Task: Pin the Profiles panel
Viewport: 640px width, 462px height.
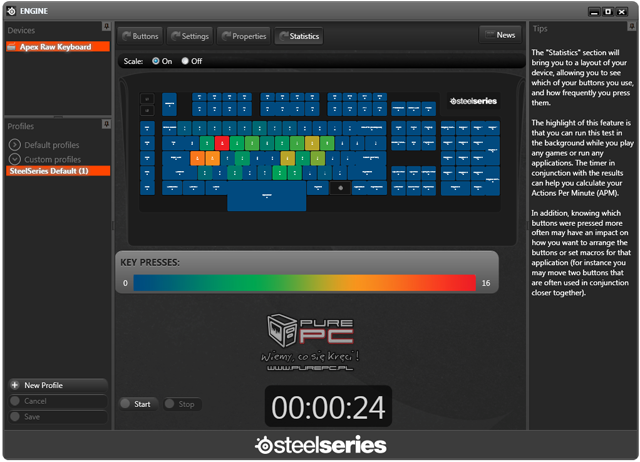Action: [x=106, y=124]
